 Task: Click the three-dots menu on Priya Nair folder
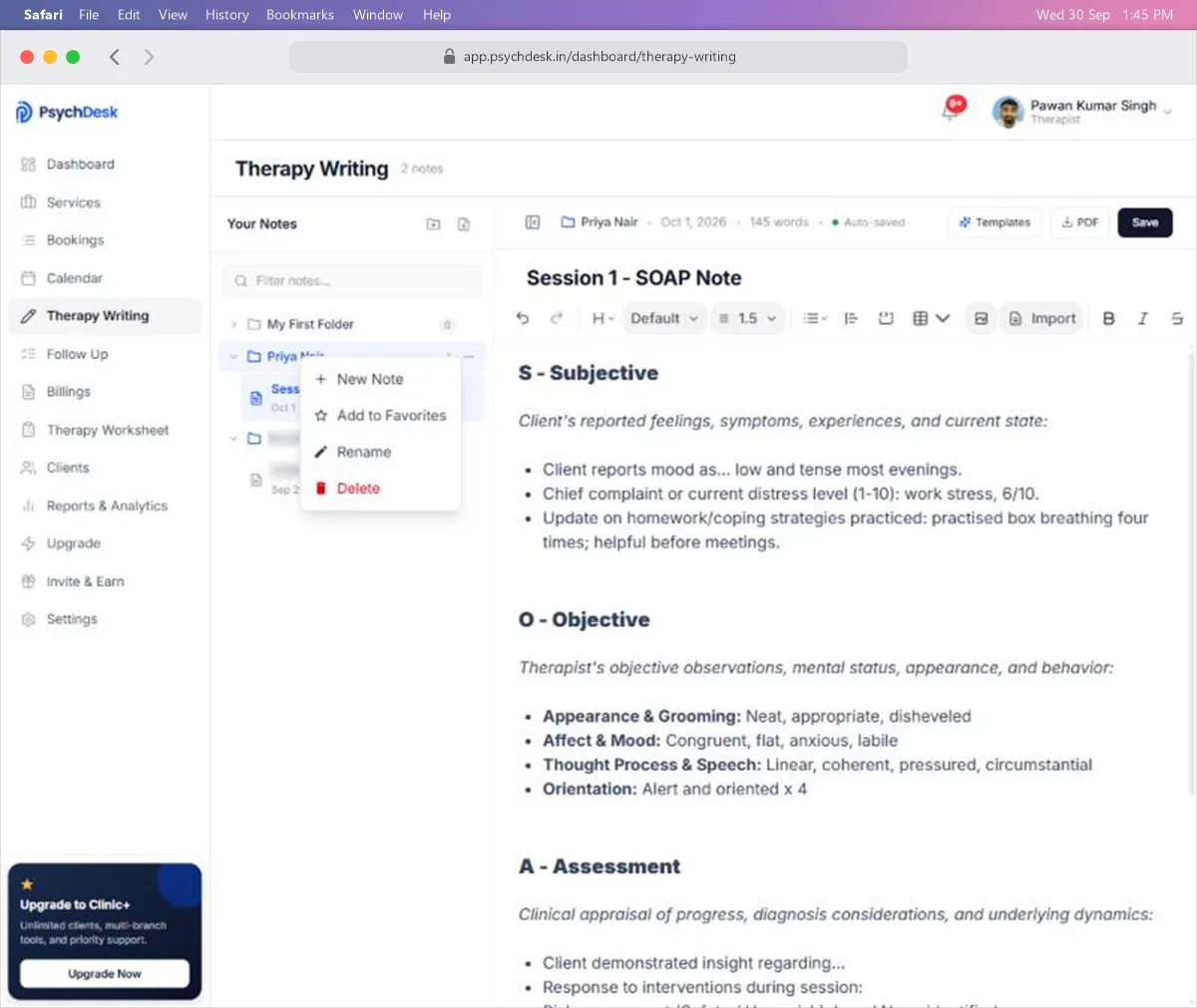[x=469, y=356]
